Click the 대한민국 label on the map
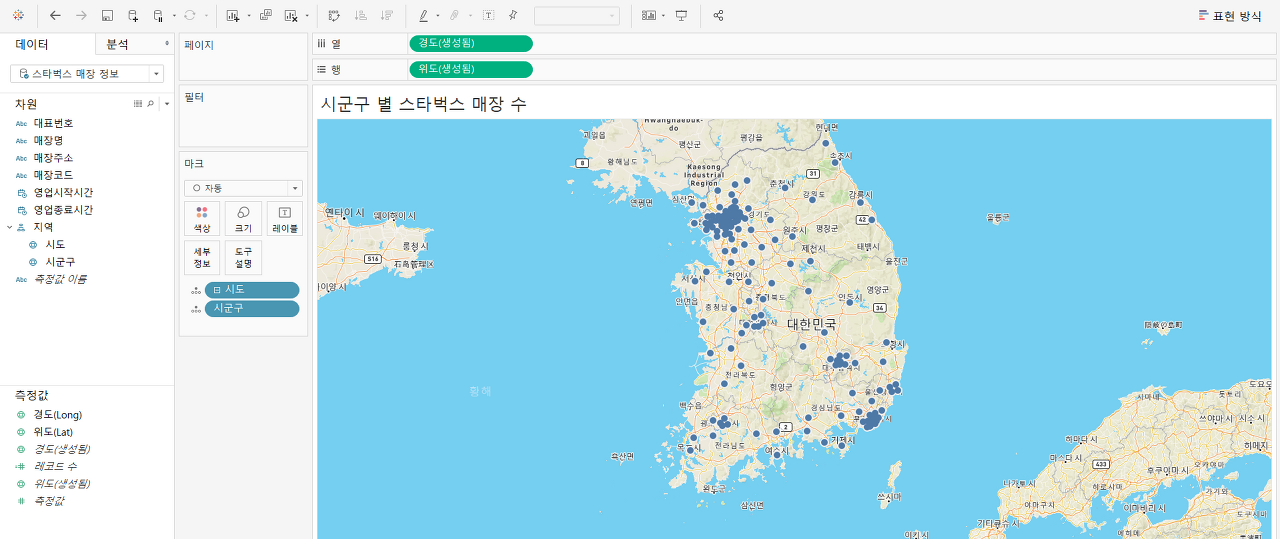Viewport: 1280px width, 539px height. pos(811,324)
